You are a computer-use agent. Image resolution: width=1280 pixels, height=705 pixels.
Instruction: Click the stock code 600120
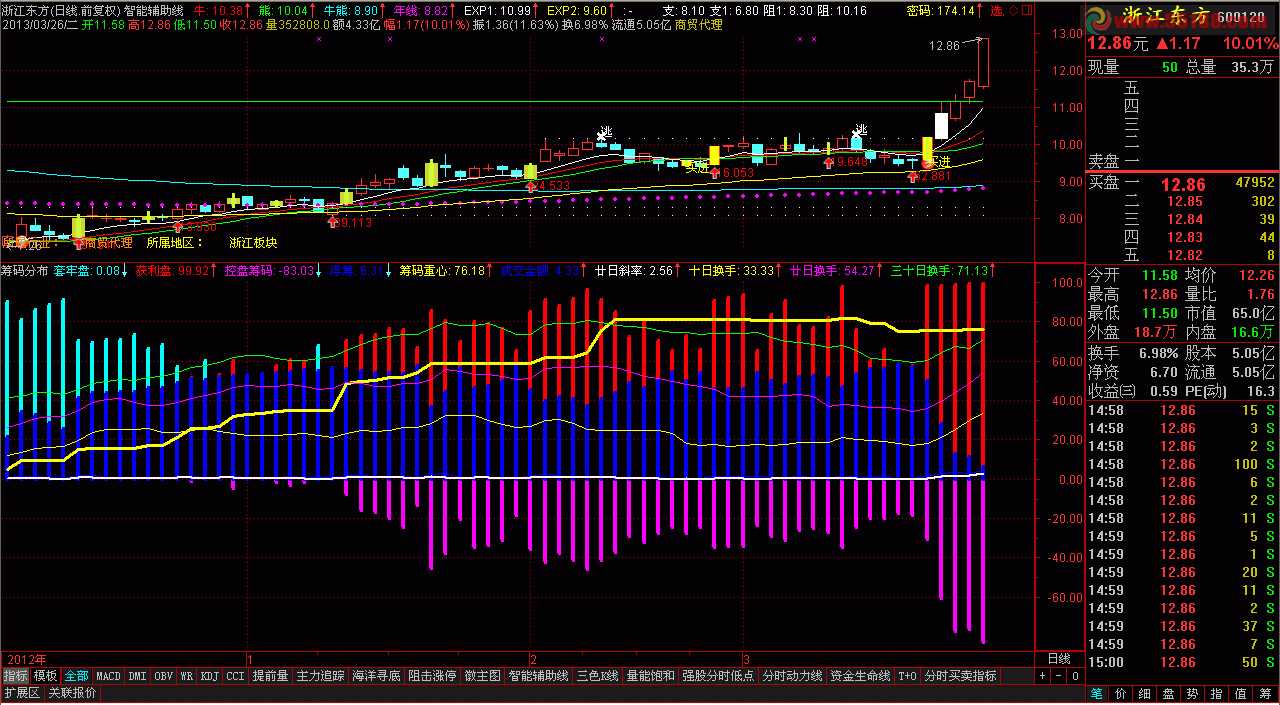[1240, 16]
